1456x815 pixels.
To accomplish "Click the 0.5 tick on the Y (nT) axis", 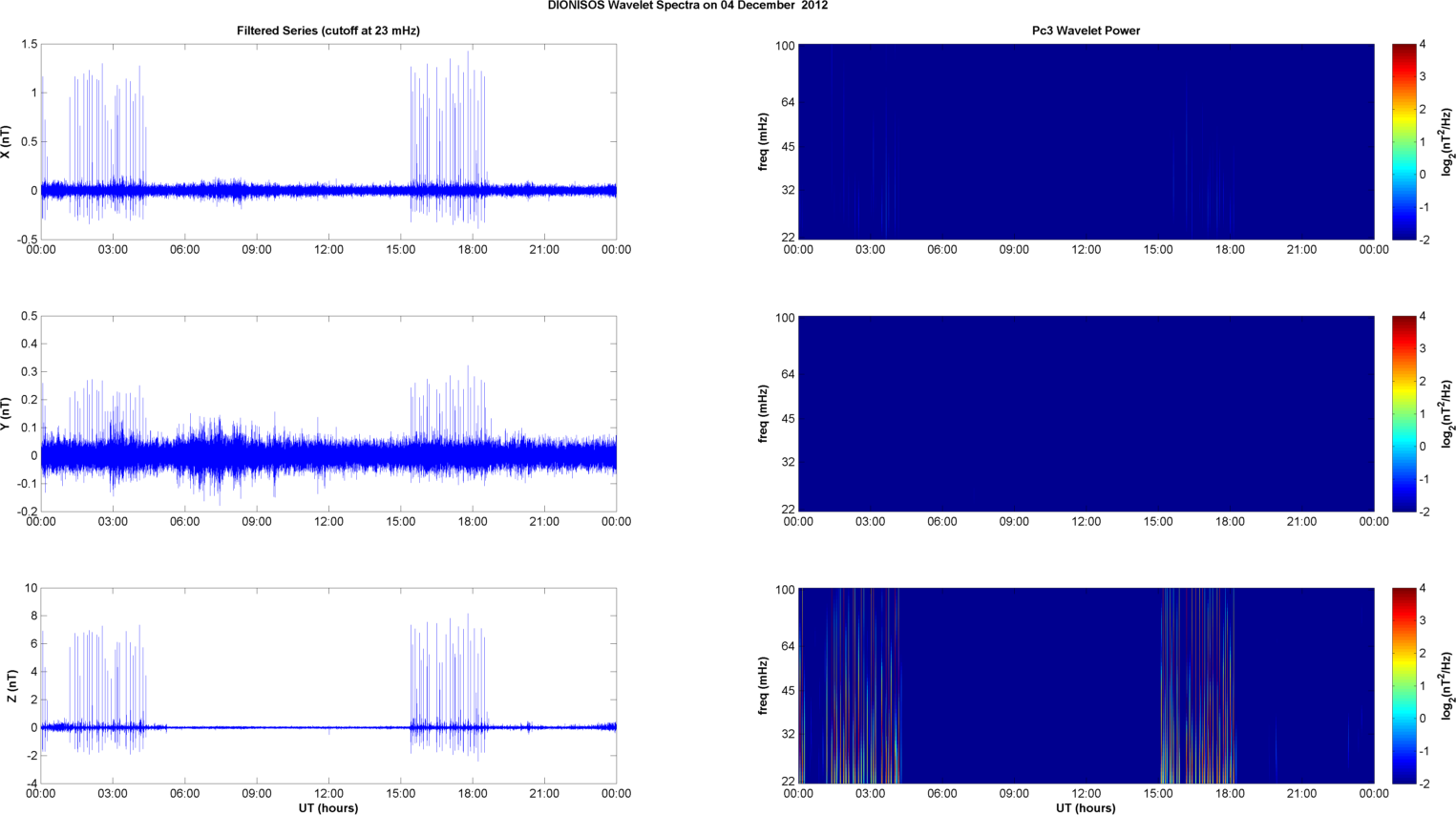I will coord(29,317).
